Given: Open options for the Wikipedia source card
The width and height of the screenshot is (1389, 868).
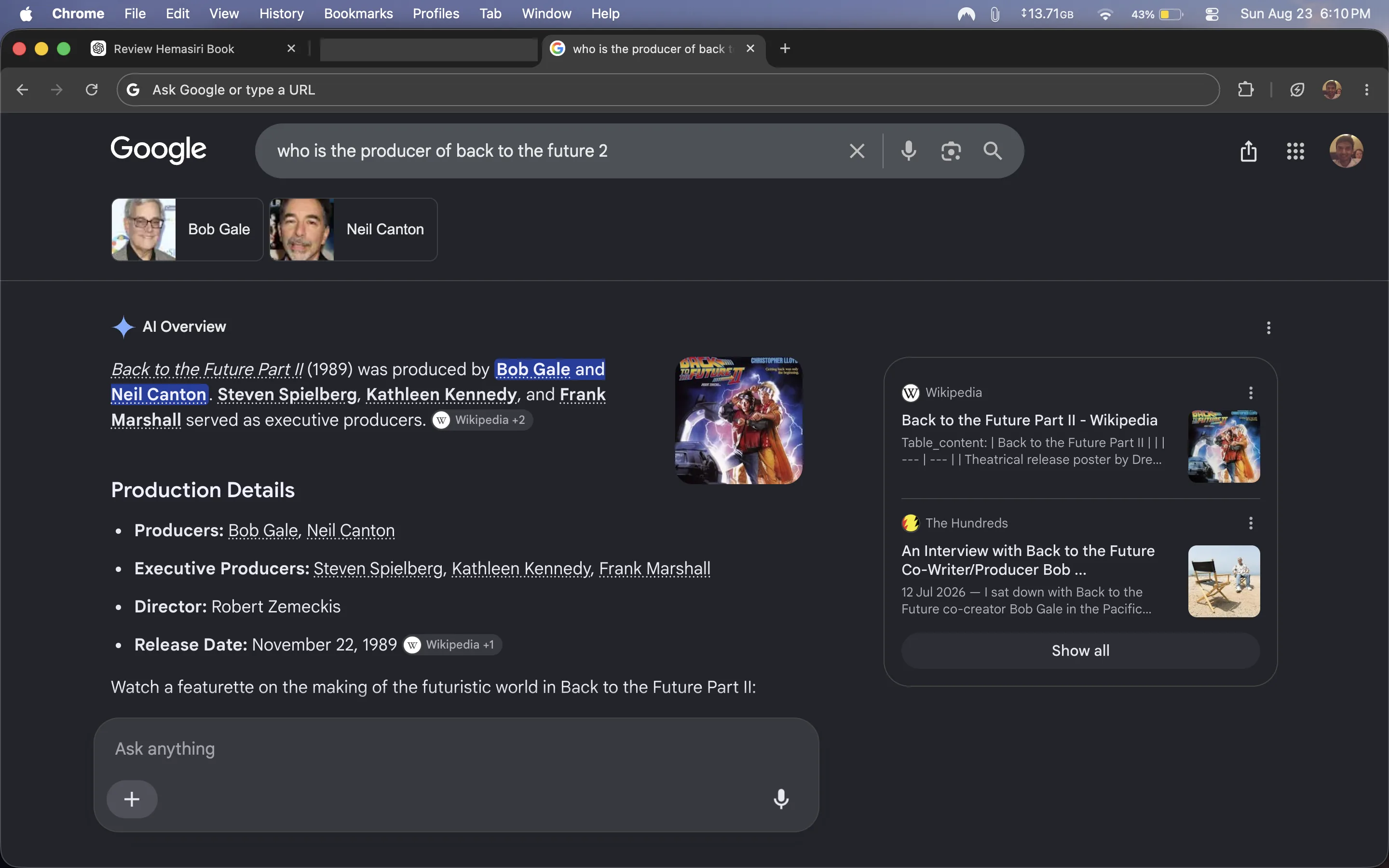Looking at the screenshot, I should pyautogui.click(x=1251, y=393).
